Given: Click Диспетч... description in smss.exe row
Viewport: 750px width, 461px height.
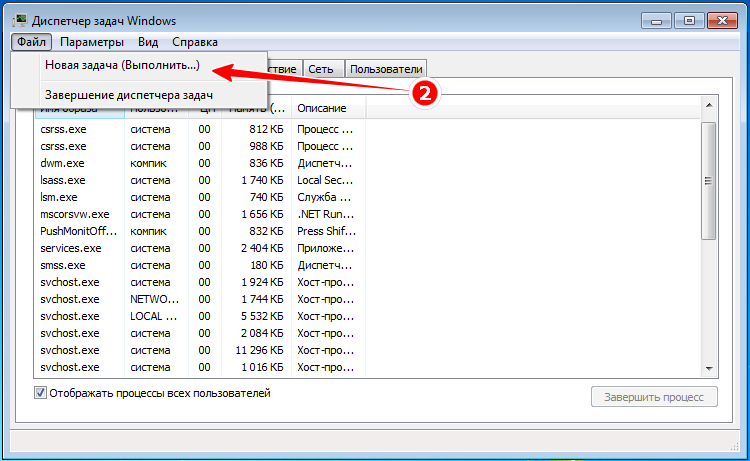Looking at the screenshot, I should pyautogui.click(x=325, y=265).
